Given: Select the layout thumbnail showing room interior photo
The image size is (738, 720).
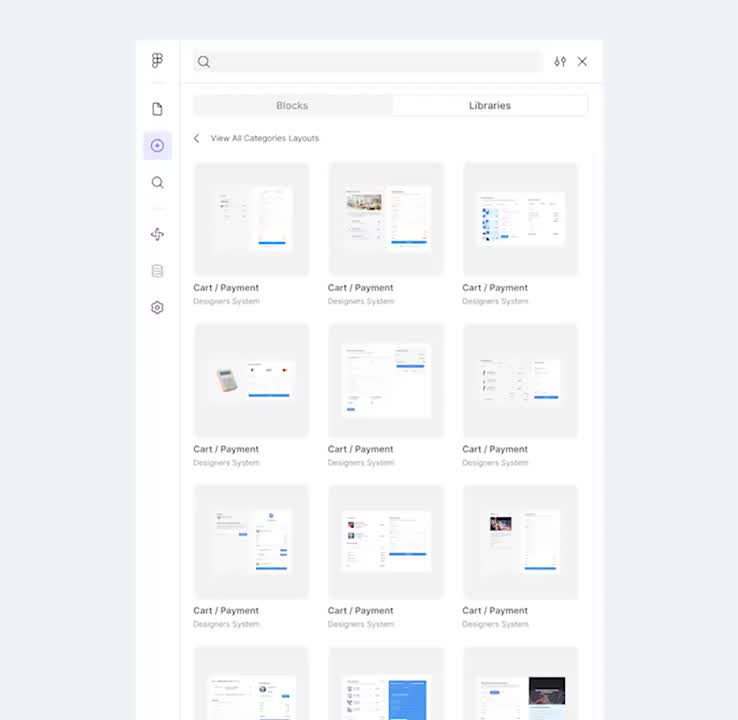Looking at the screenshot, I should pyautogui.click(x=385, y=219).
